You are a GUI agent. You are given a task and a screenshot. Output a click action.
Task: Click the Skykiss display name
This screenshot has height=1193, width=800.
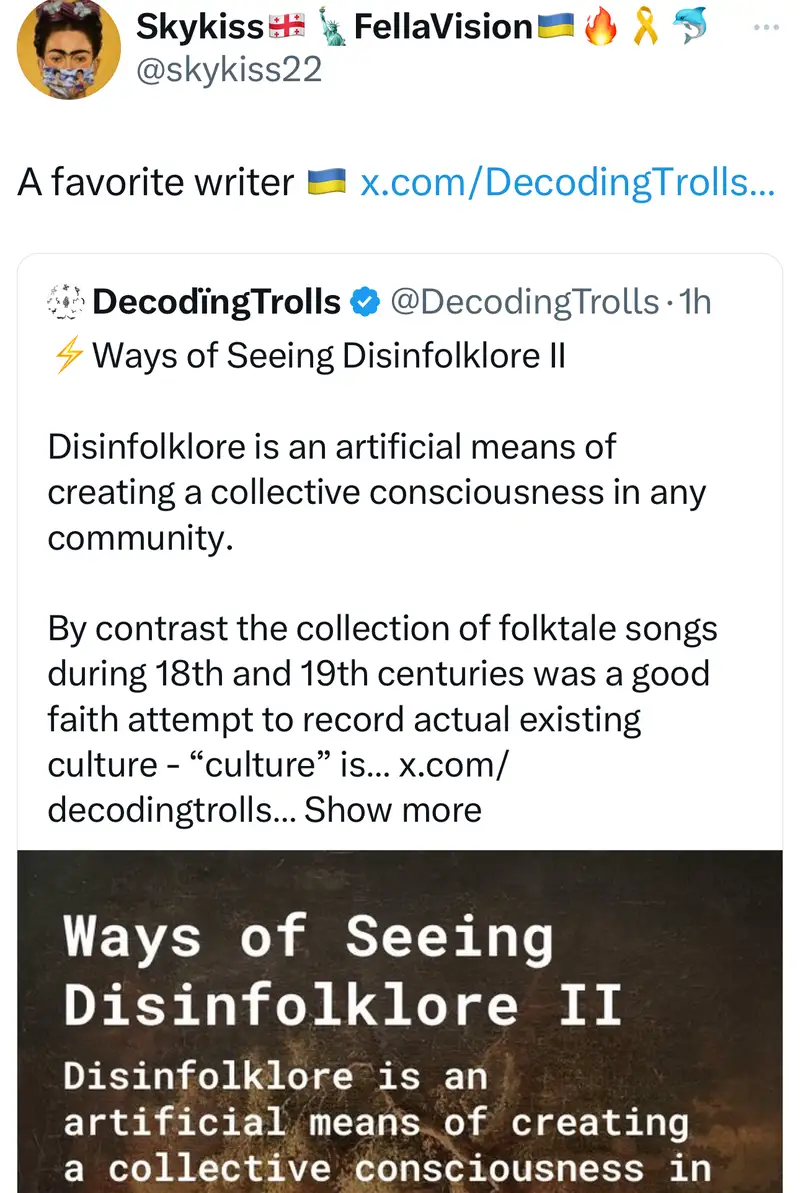click(200, 28)
